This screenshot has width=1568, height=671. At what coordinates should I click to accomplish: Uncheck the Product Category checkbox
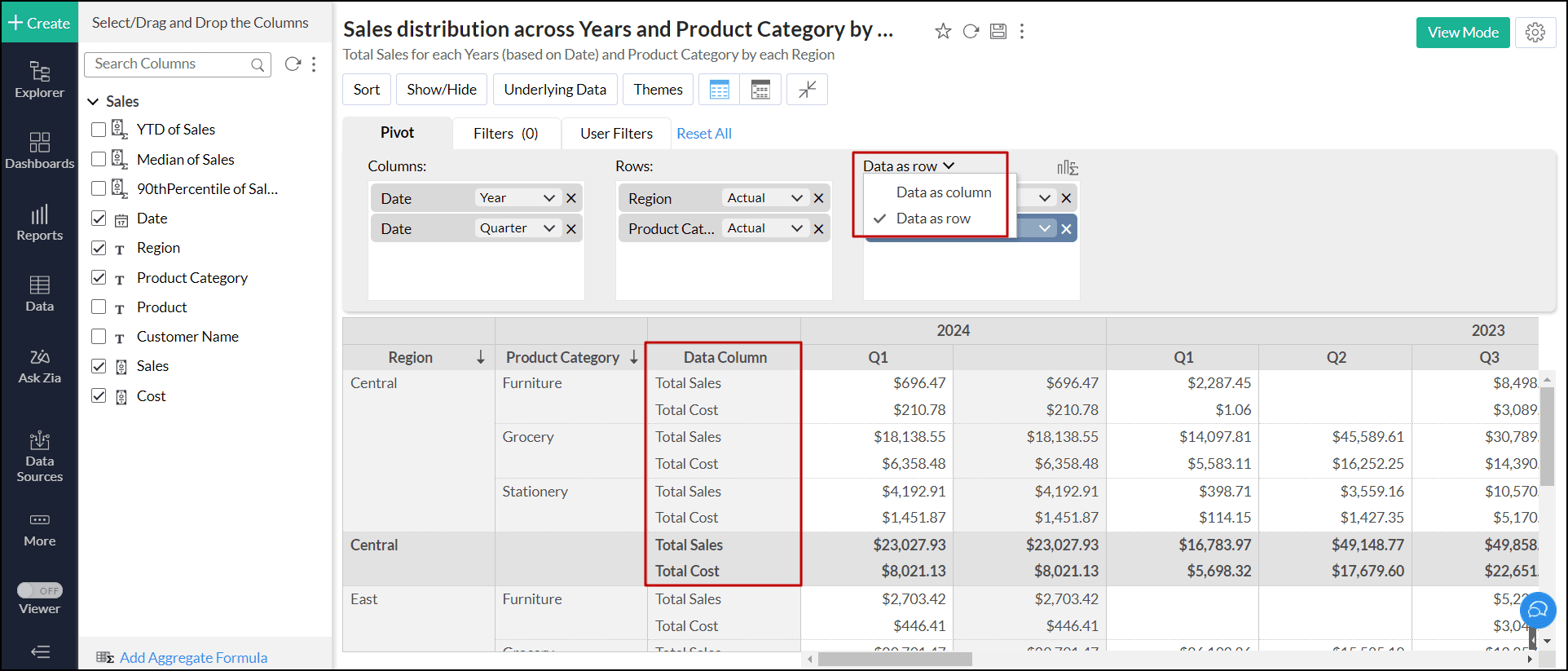click(99, 277)
